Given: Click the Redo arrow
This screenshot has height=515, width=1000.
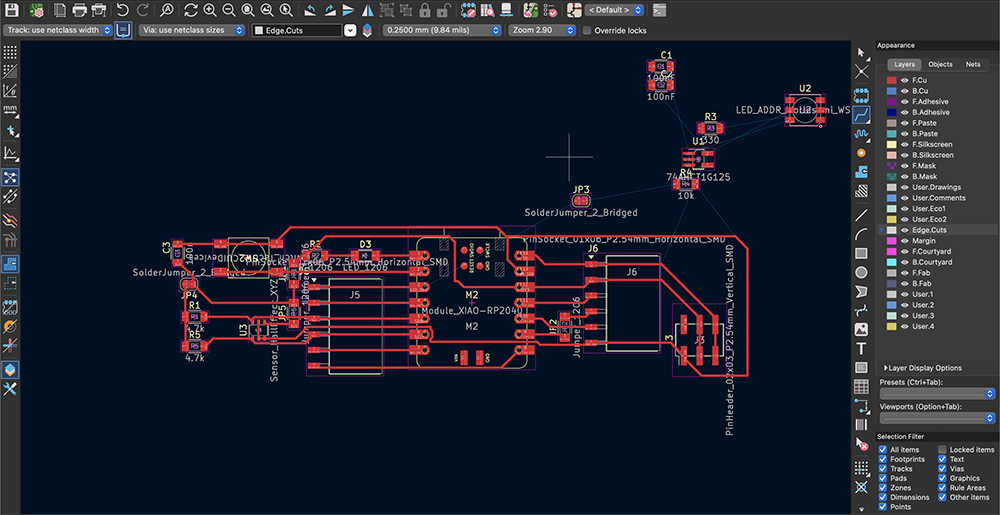Looking at the screenshot, I should (143, 10).
